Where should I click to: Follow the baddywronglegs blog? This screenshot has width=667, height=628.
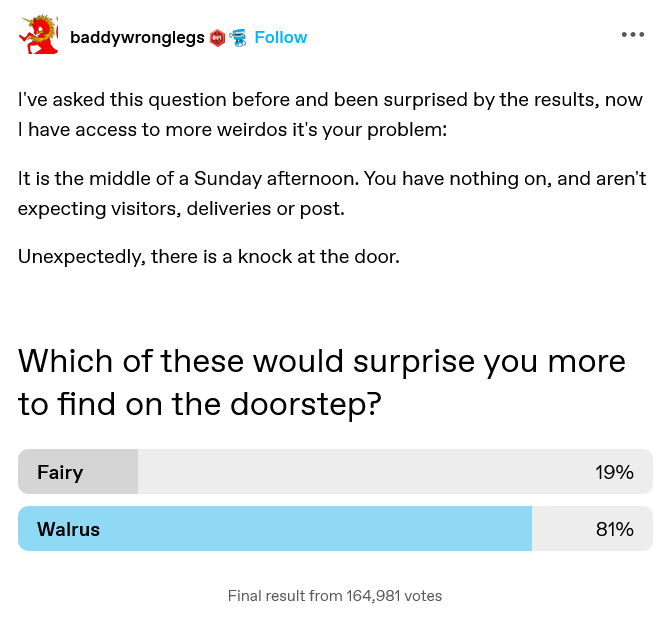point(280,37)
